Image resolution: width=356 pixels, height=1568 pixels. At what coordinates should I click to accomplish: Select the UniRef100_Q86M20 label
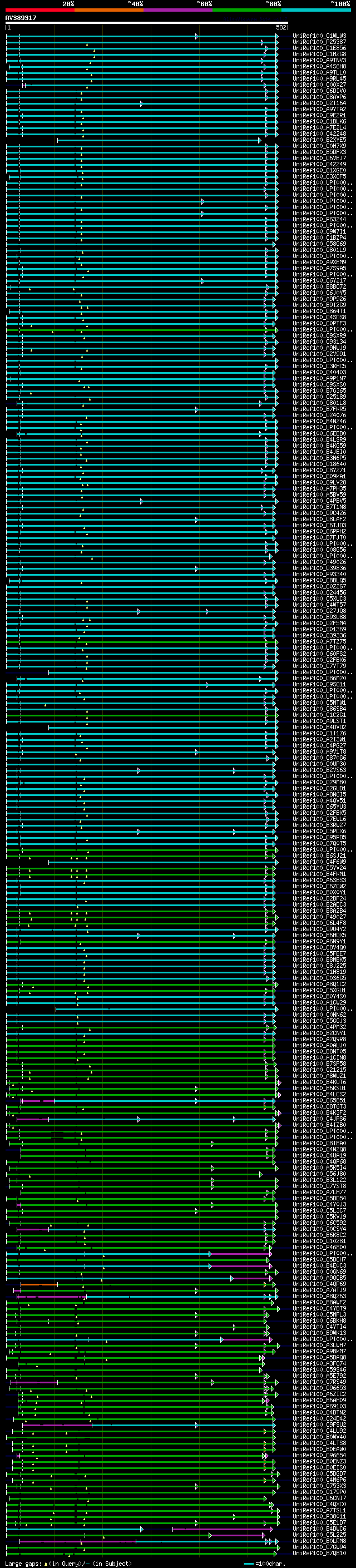click(319, 679)
